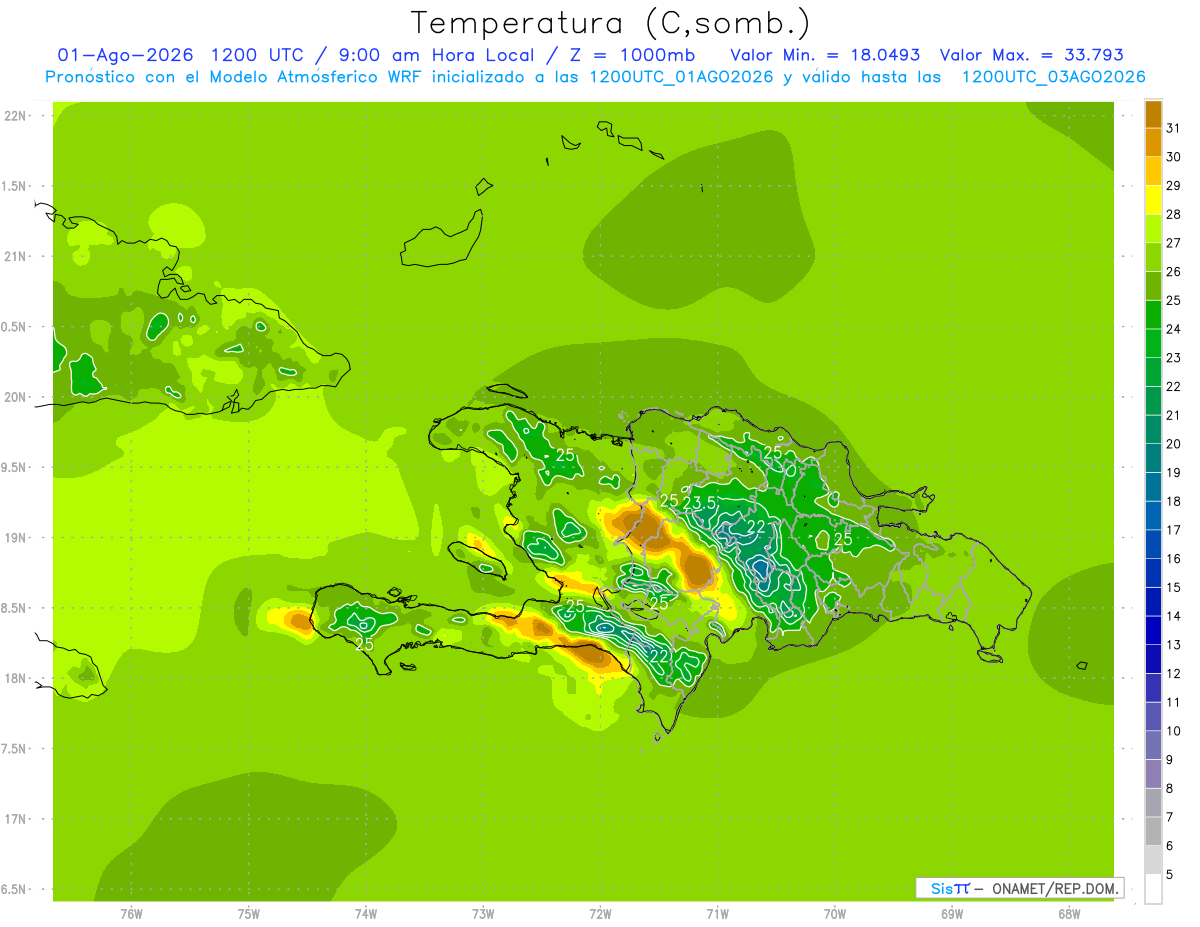Viewport: 1200px width, 927px height.
Task: Click the legend color band between 12 and 13
Action: point(1153,659)
